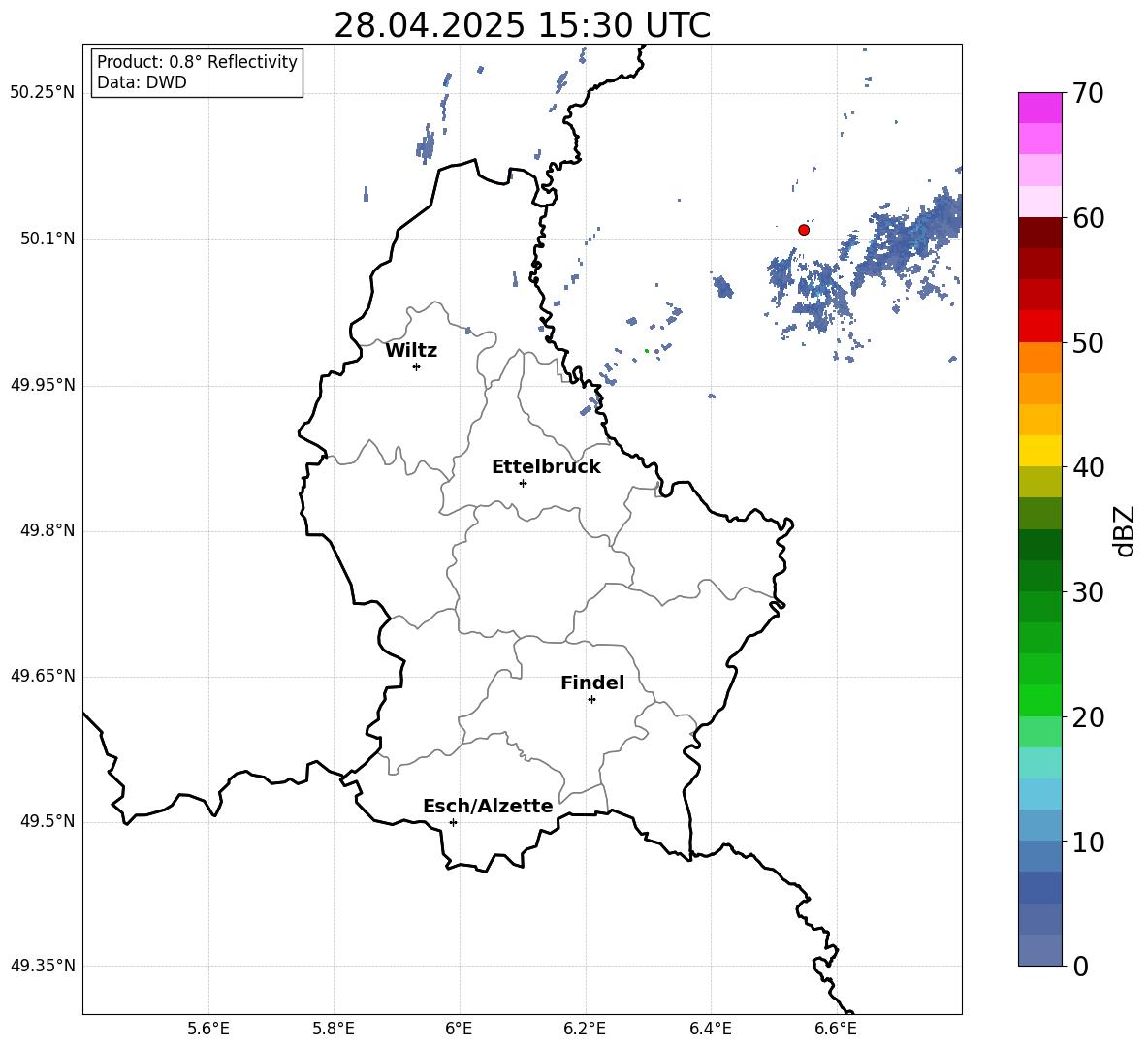The image size is (1148, 1048).
Task: Click the colorbar tick label 70
Action: click(x=1088, y=94)
